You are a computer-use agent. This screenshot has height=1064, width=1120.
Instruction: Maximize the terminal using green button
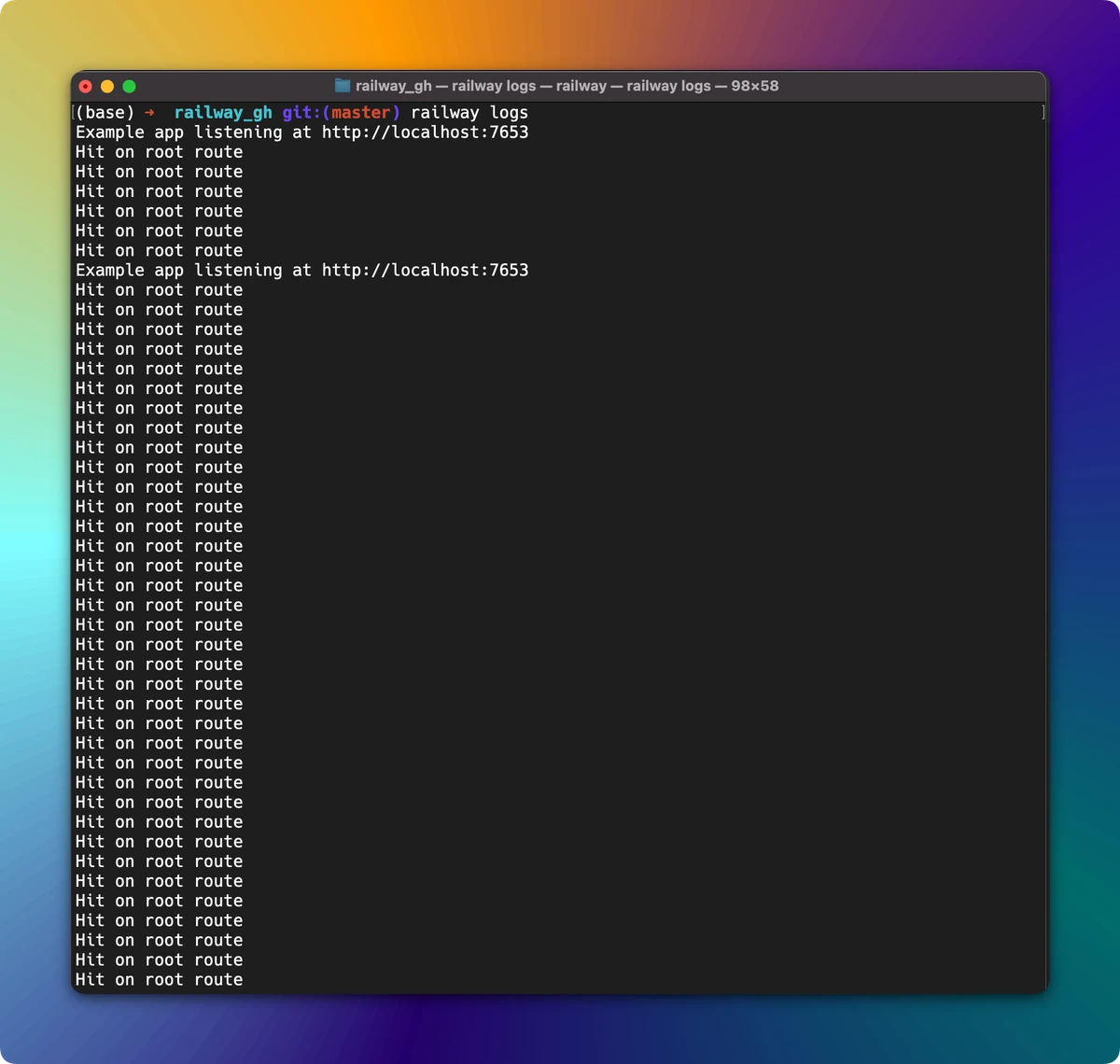(129, 86)
